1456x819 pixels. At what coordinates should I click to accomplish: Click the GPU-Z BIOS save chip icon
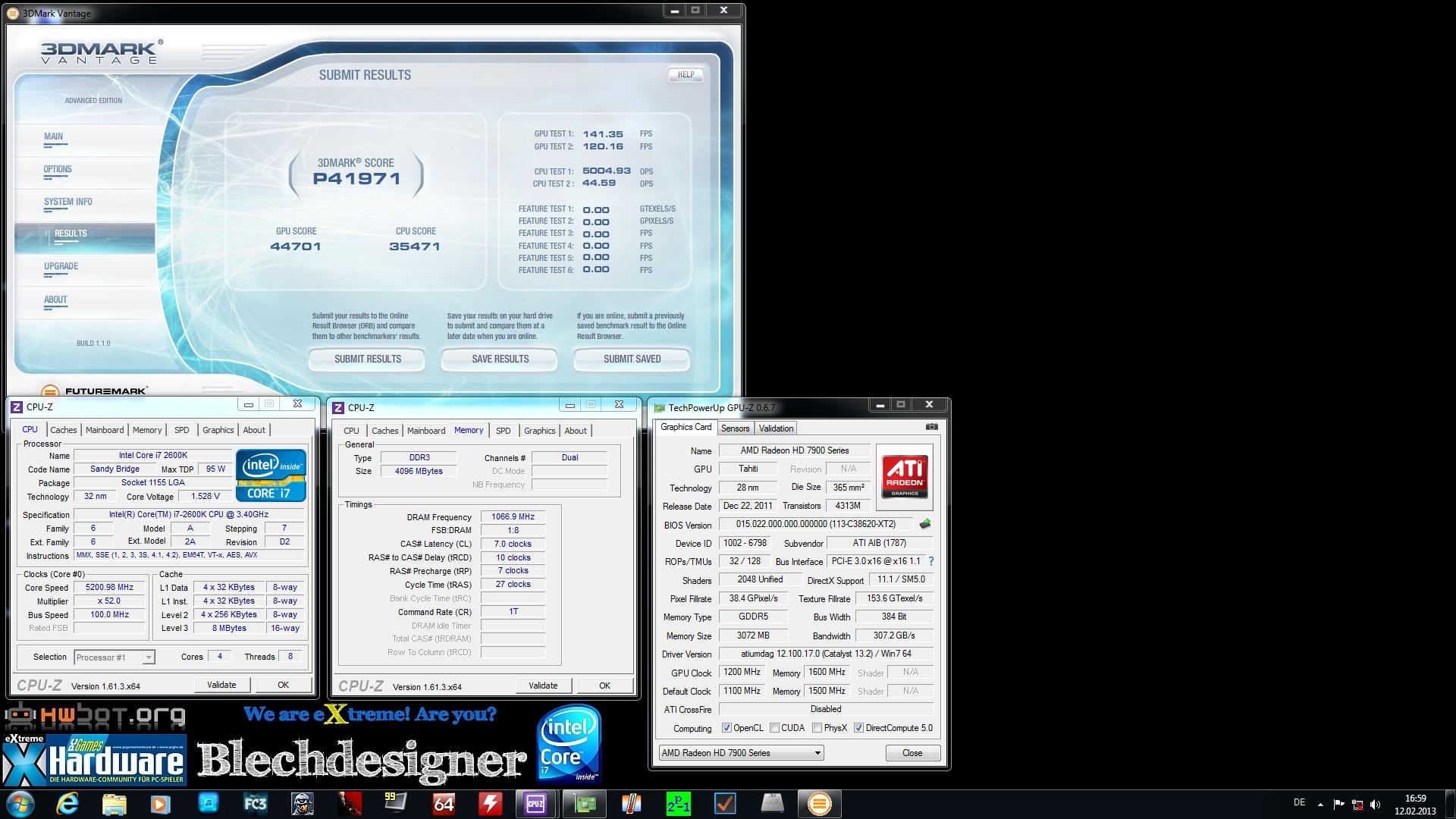point(925,524)
